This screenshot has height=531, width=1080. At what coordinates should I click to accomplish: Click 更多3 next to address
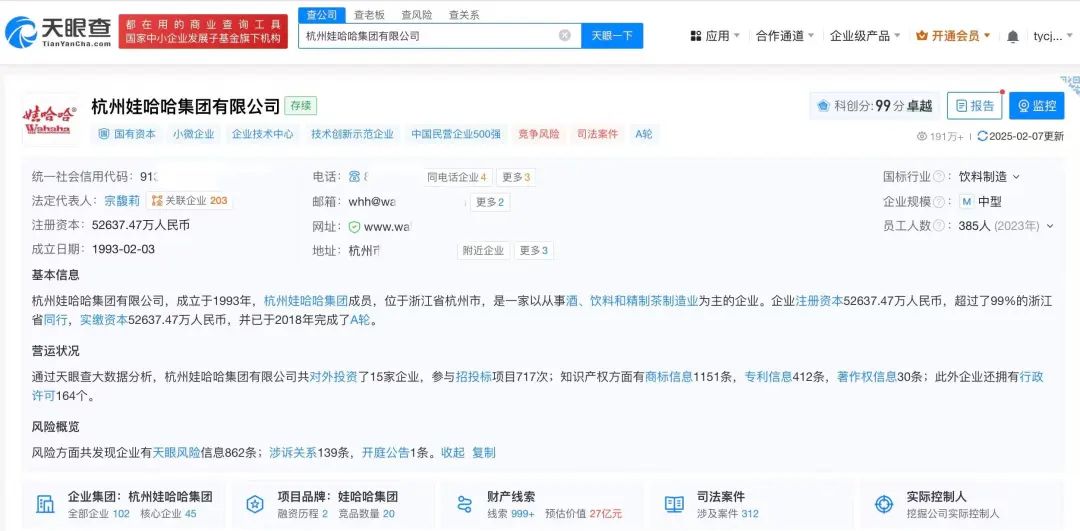[534, 251]
